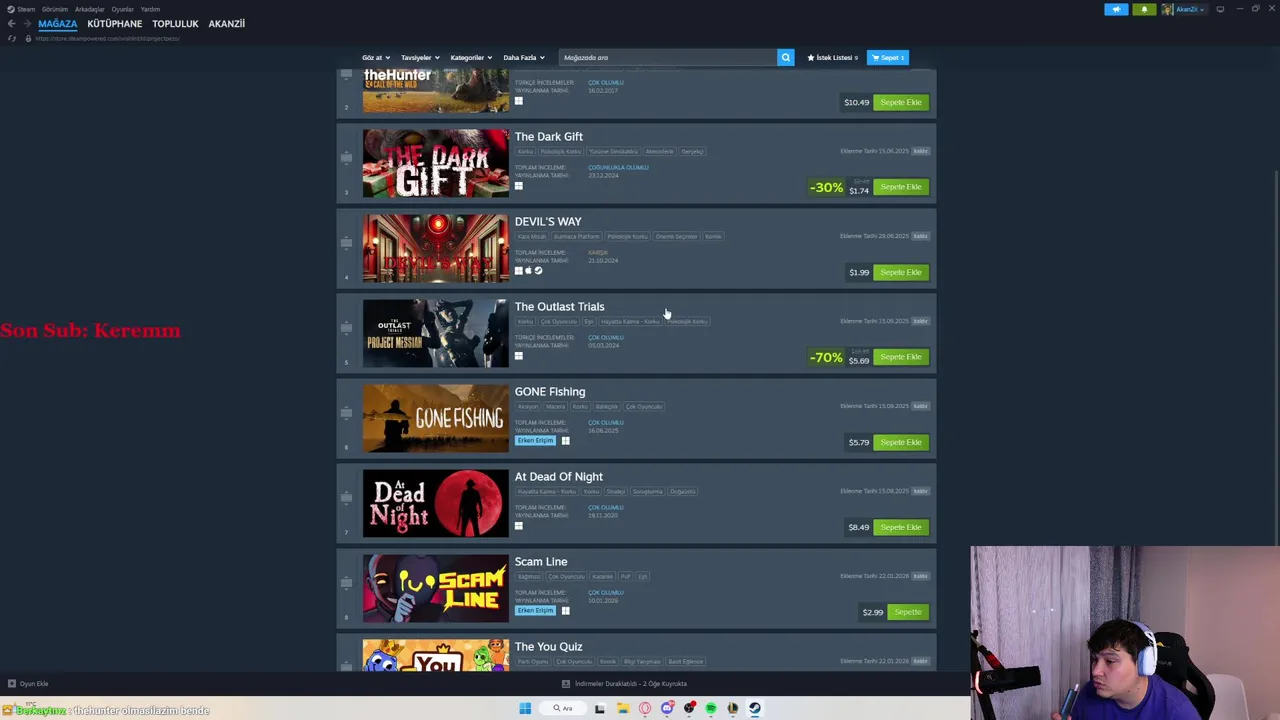
Task: Add DEVIL'S WAY to cart
Action: click(901, 272)
